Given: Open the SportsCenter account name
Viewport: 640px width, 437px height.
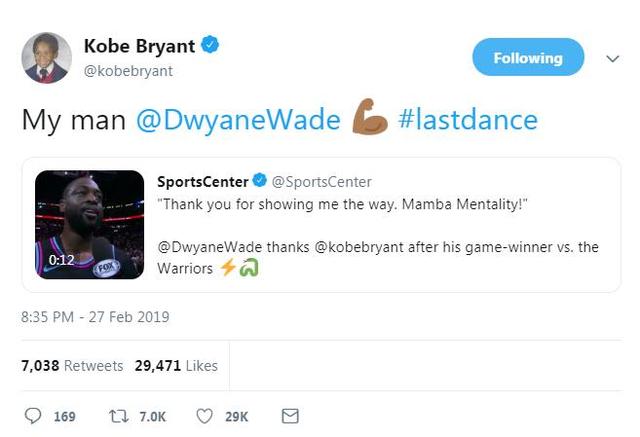Looking at the screenshot, I should tap(203, 182).
